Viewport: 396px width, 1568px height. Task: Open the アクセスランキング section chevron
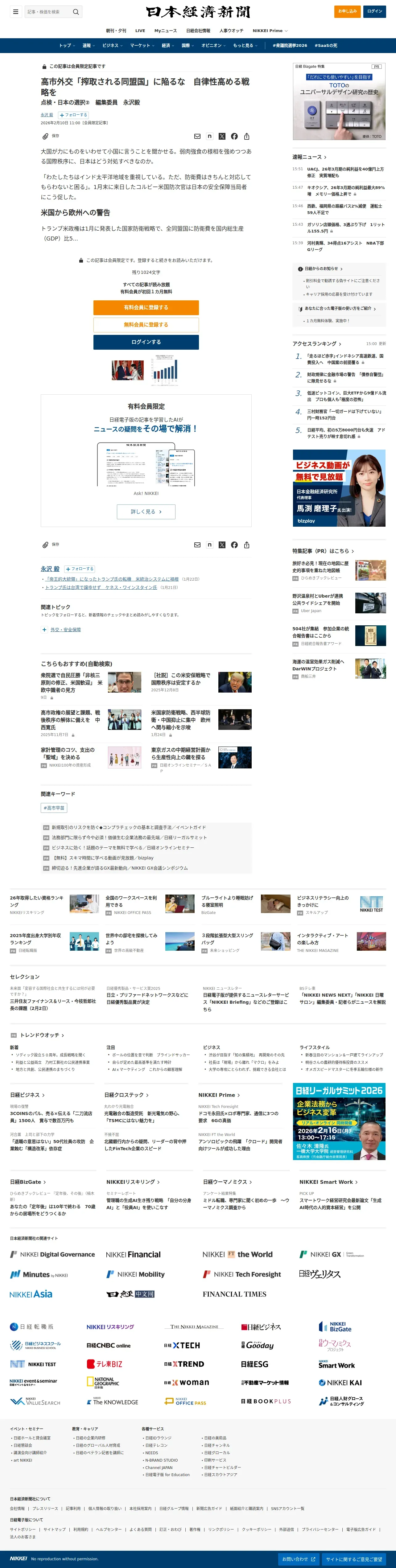click(x=339, y=344)
